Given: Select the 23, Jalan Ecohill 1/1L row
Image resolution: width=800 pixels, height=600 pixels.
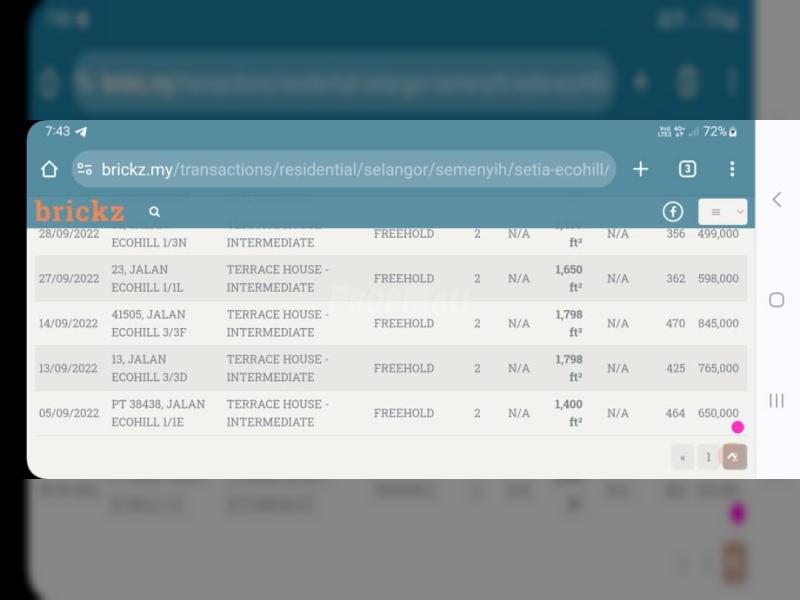Looking at the screenshot, I should 390,278.
